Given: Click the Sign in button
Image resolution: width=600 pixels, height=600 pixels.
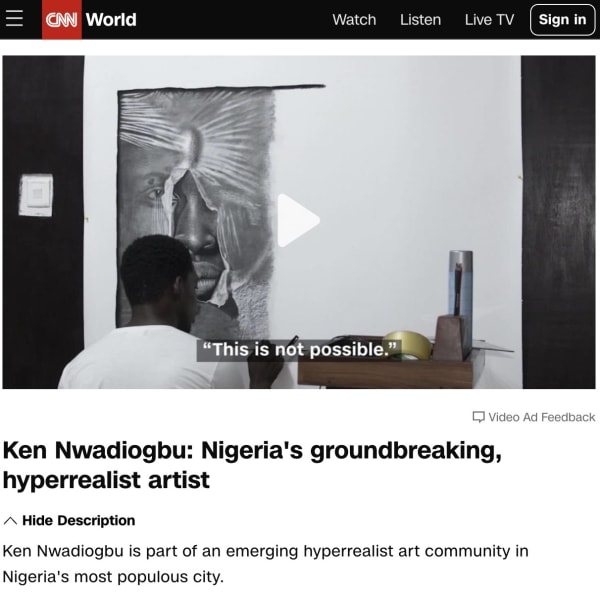Looking at the screenshot, I should [562, 20].
